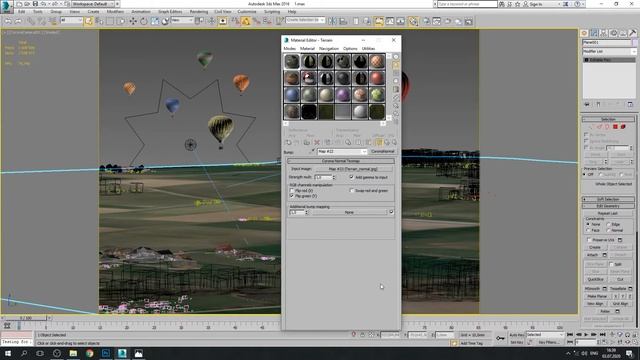Toggle the Preserve UVs checkbox
The height and width of the screenshot is (360, 640).
point(589,240)
